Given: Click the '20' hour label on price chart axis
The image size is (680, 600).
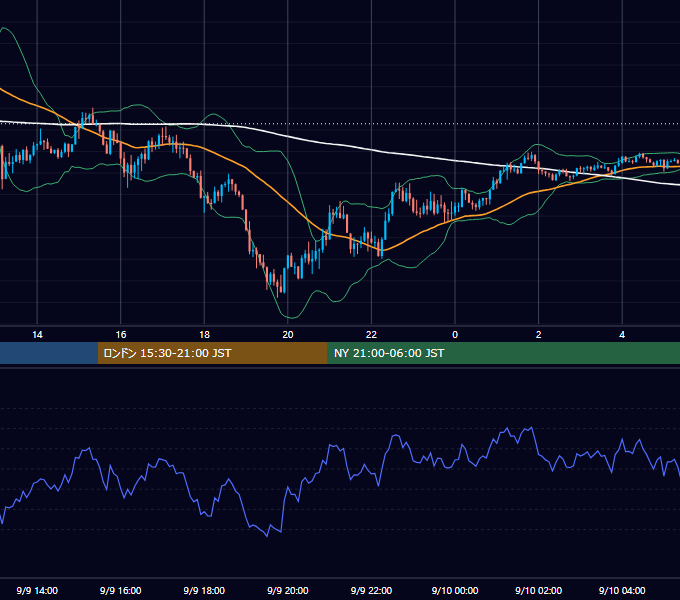Looking at the screenshot, I should [288, 335].
